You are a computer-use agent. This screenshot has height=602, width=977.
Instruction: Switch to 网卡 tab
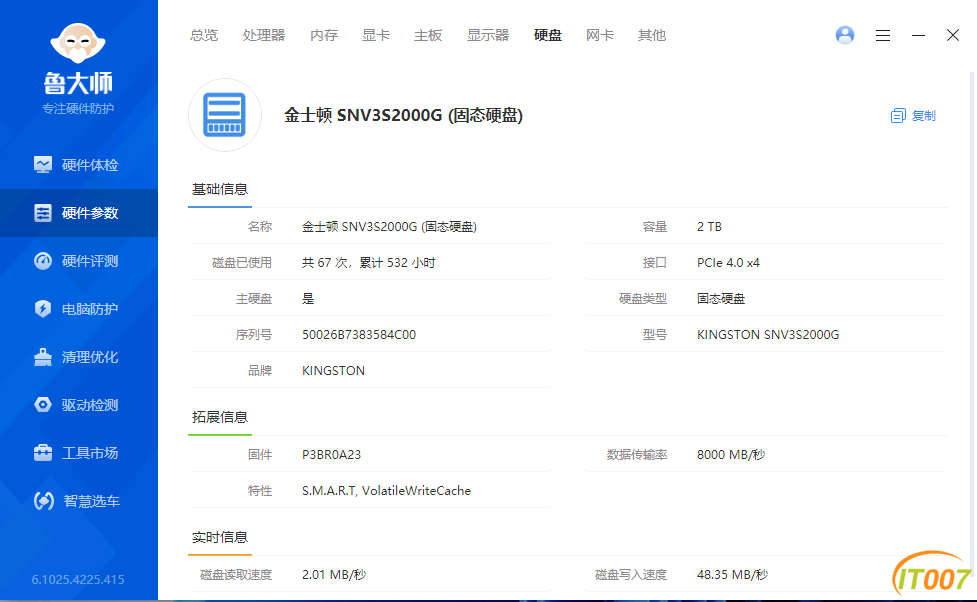tap(599, 36)
